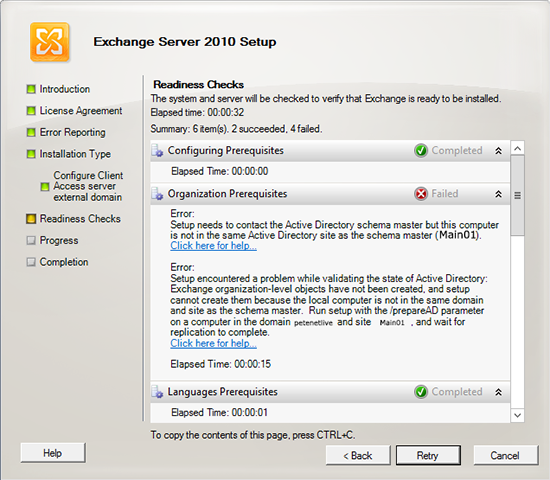550x480 pixels.
Task: Select the Installation Type step
Action: [75, 154]
